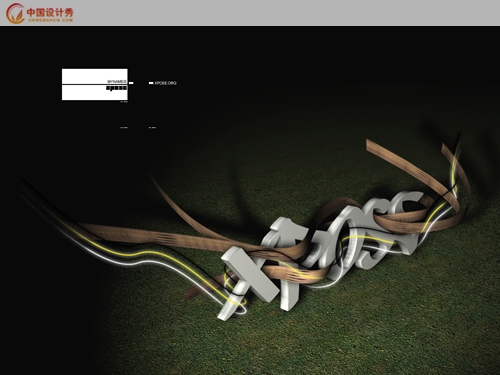500x375 pixels.
Task: Click the white dash beside XPOSE.ORG
Action: pos(151,83)
